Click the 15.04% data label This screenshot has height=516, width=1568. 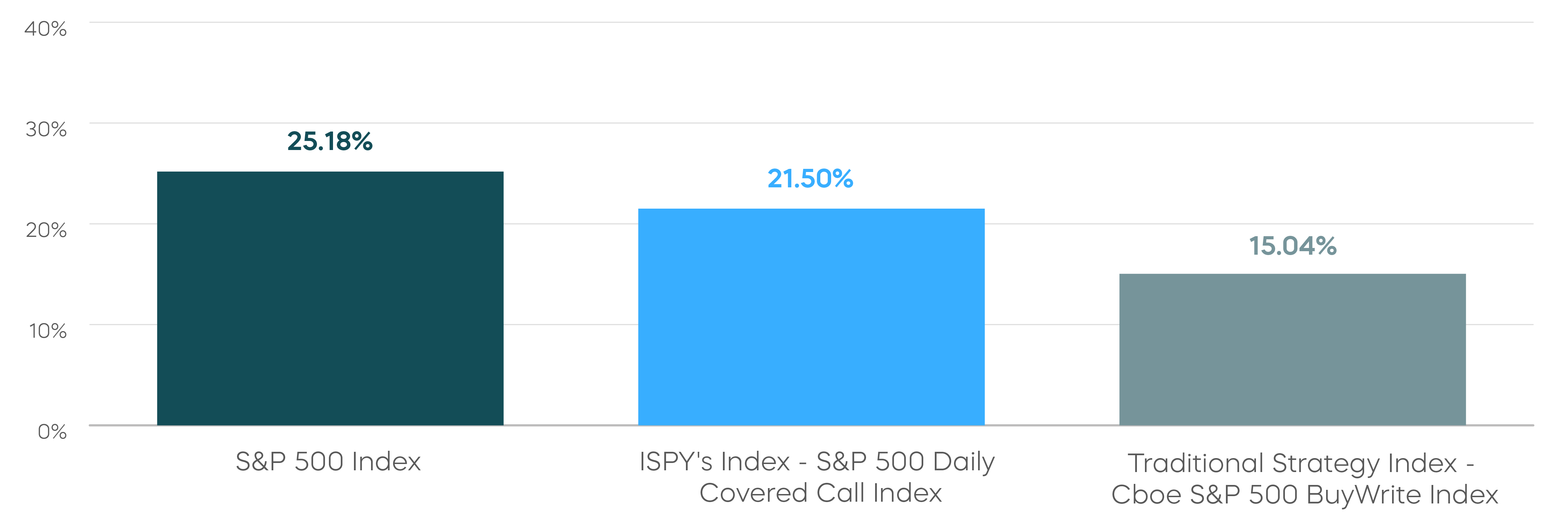click(x=1292, y=246)
